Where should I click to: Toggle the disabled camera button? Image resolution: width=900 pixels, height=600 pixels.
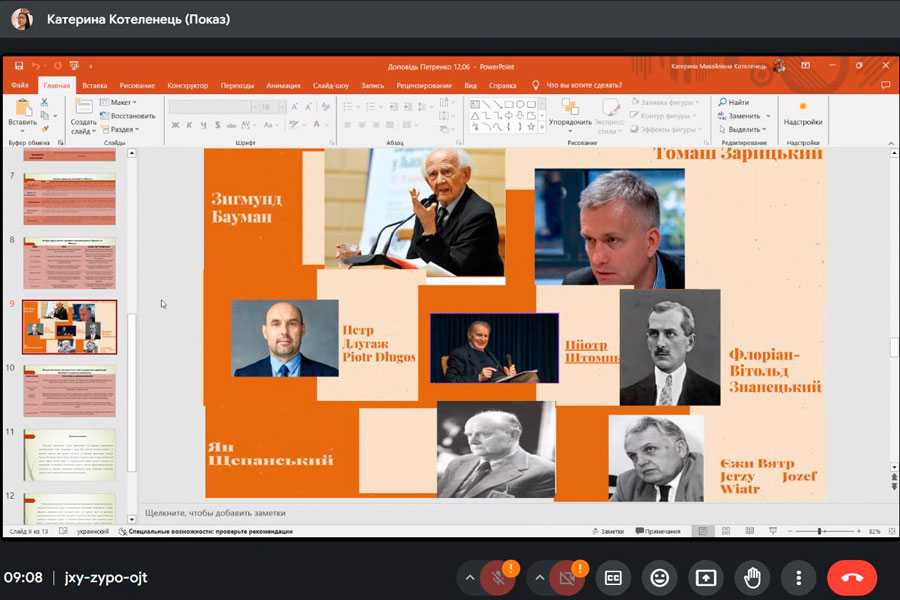(x=566, y=577)
